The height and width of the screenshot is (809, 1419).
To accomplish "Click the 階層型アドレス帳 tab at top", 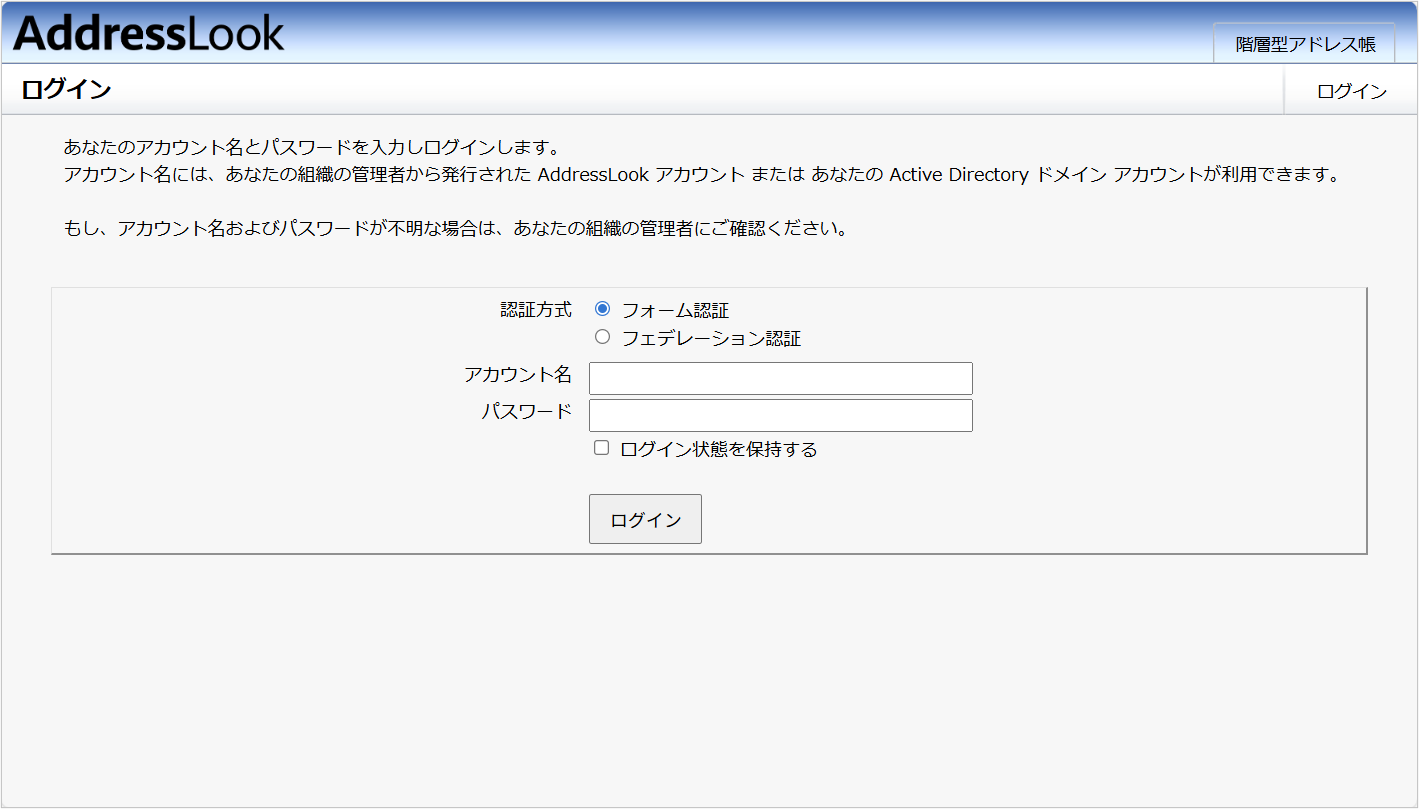I will (1303, 43).
